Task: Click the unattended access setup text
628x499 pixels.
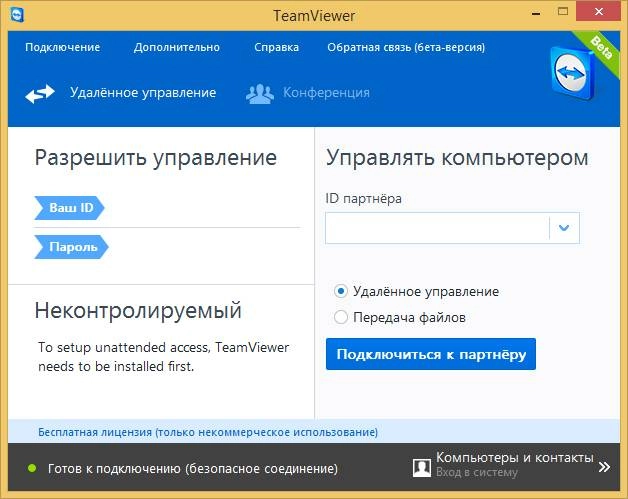Action: 163,356
